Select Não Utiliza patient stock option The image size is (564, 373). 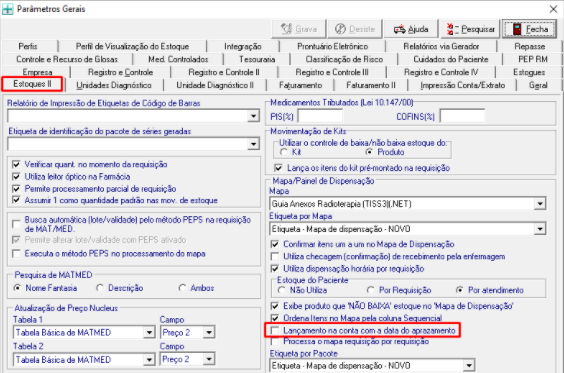click(282, 290)
